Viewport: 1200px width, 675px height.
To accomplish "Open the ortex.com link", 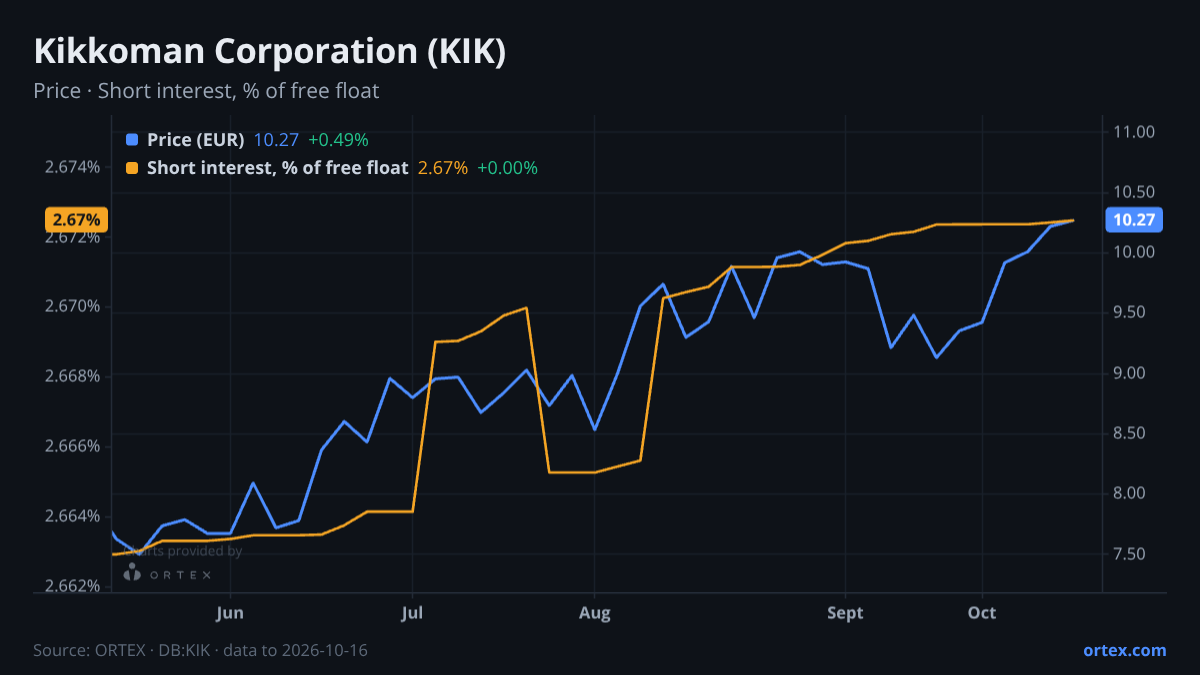I will pyautogui.click(x=1124, y=650).
